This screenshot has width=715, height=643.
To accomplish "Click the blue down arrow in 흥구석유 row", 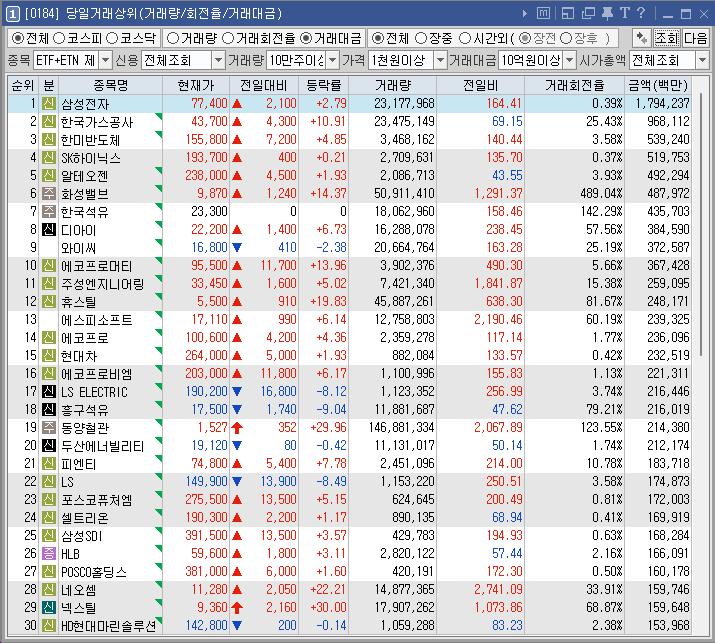I will click(x=237, y=410).
